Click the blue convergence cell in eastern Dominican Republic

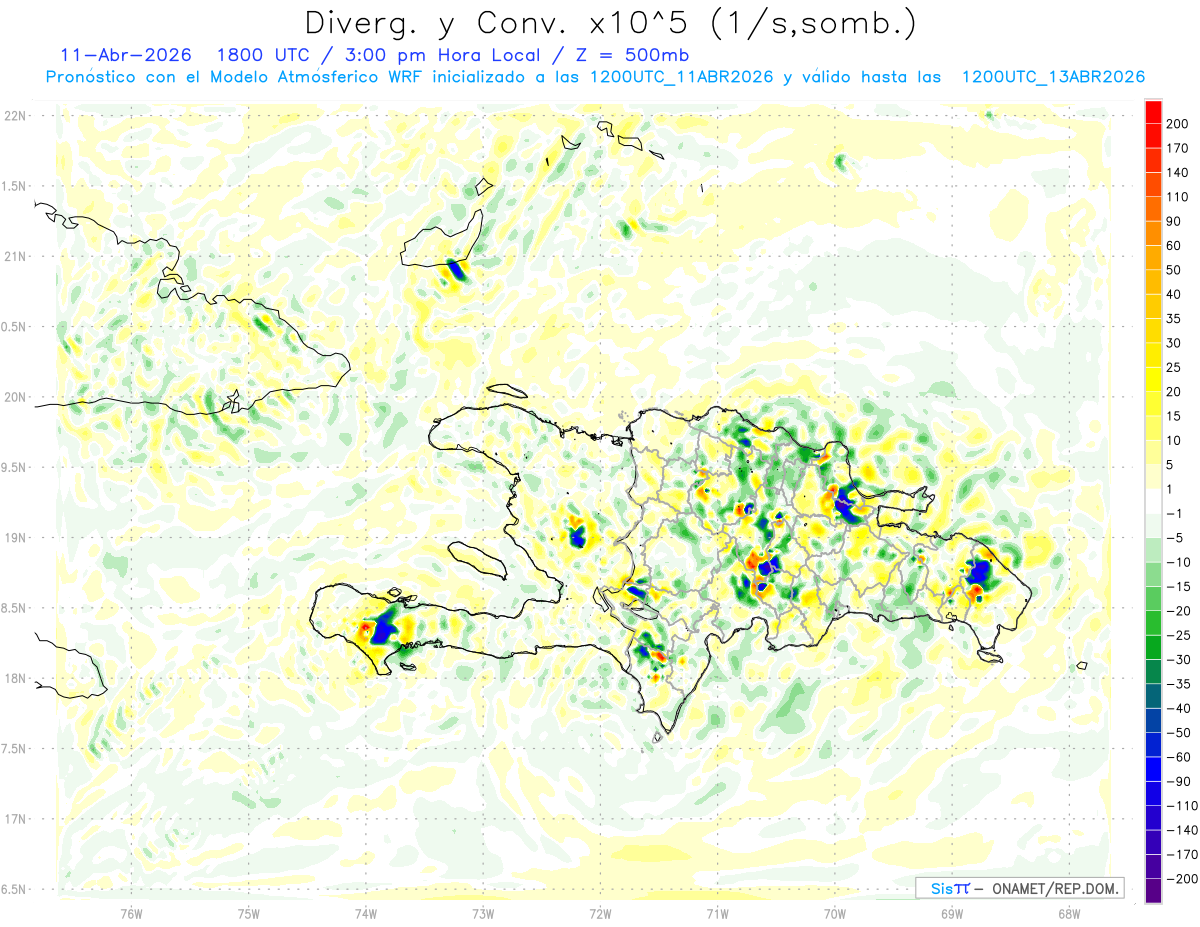click(x=979, y=572)
